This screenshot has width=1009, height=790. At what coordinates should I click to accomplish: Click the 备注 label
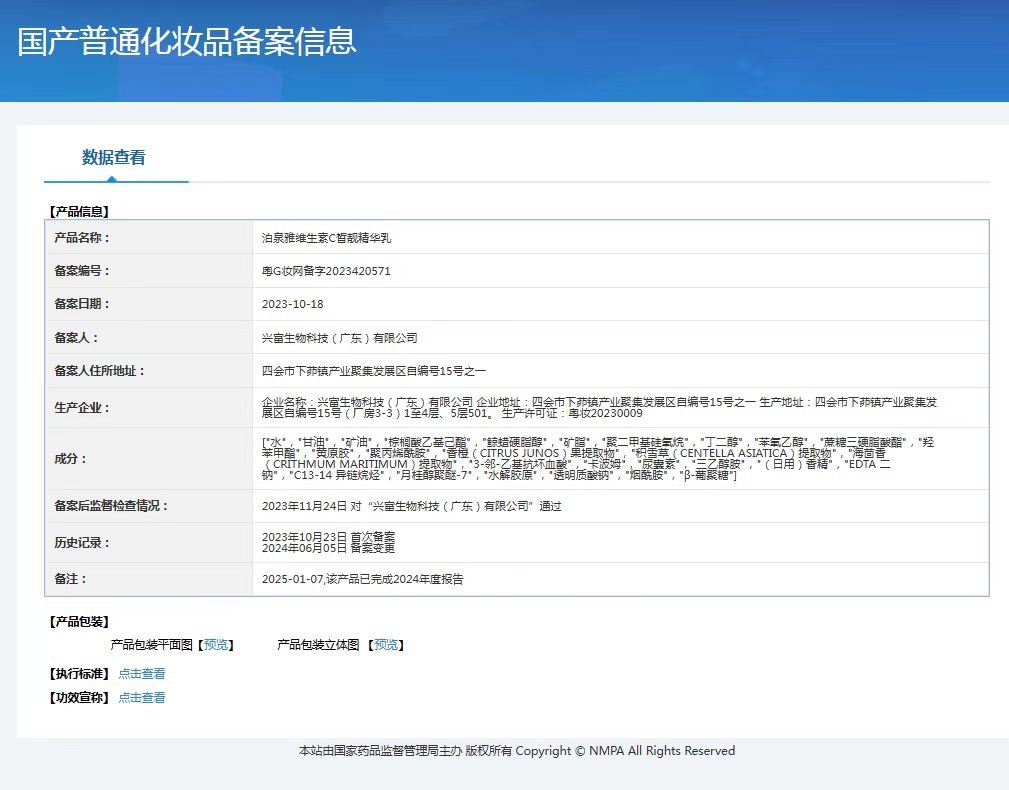tap(70, 578)
